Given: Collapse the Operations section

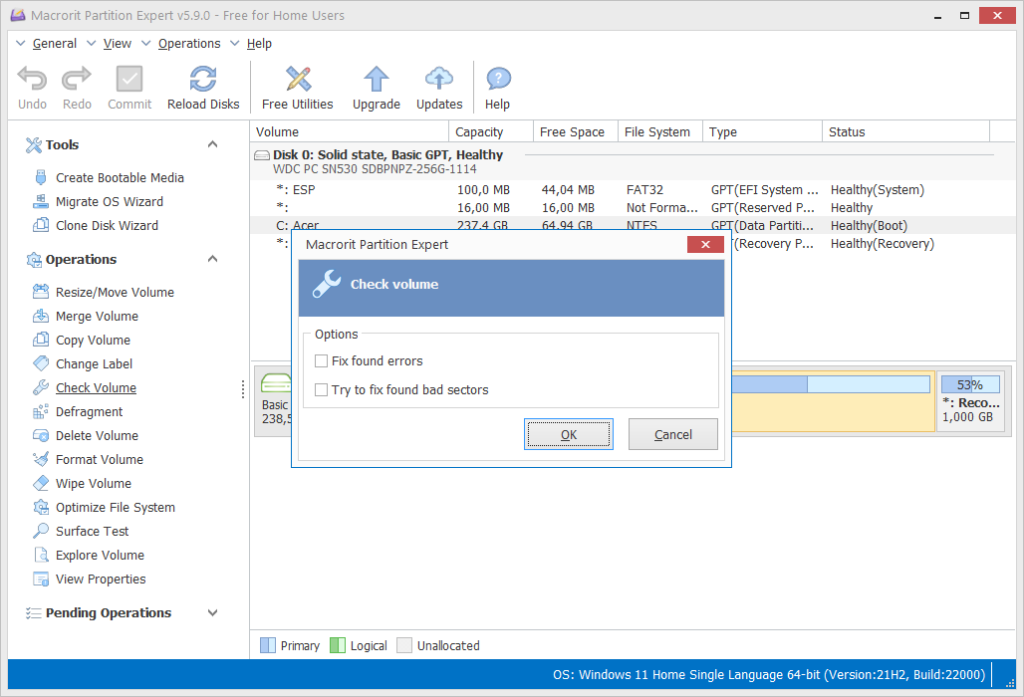Looking at the screenshot, I should coord(211,259).
